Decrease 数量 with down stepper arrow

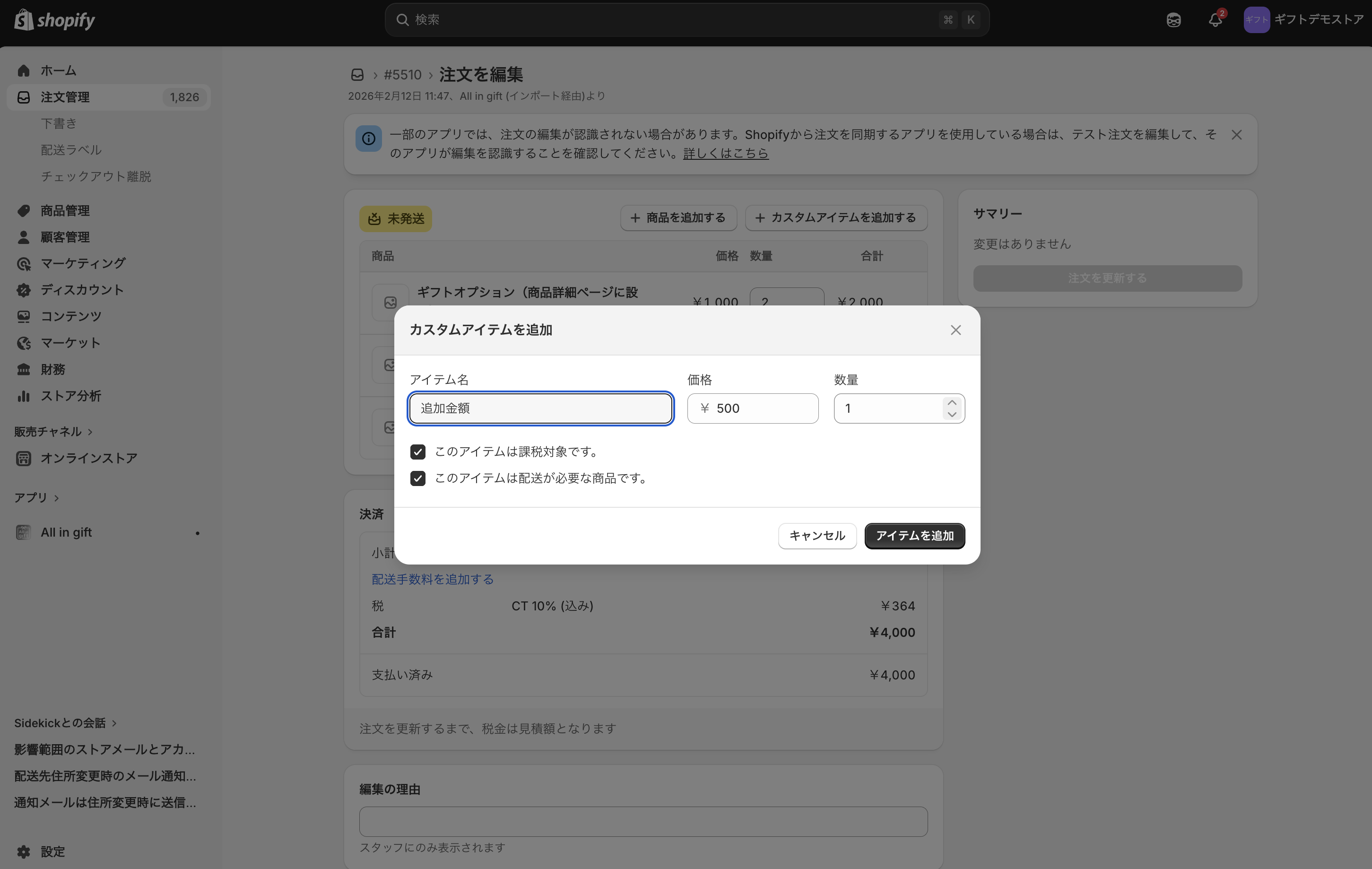(x=952, y=415)
